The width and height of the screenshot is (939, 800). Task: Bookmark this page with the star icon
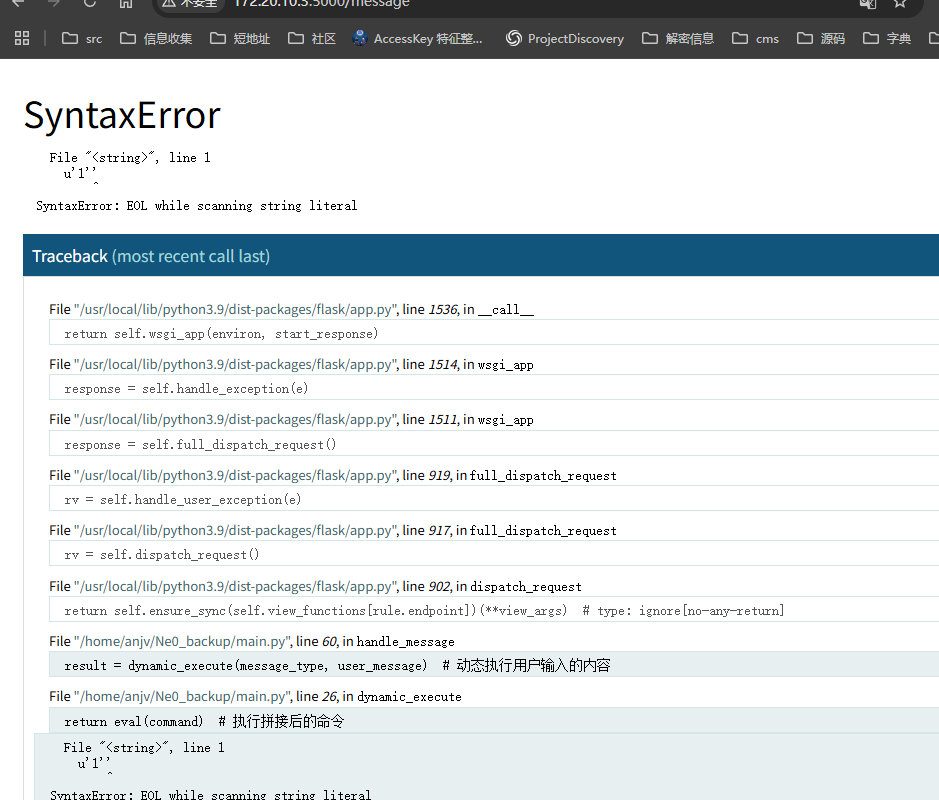coord(900,3)
